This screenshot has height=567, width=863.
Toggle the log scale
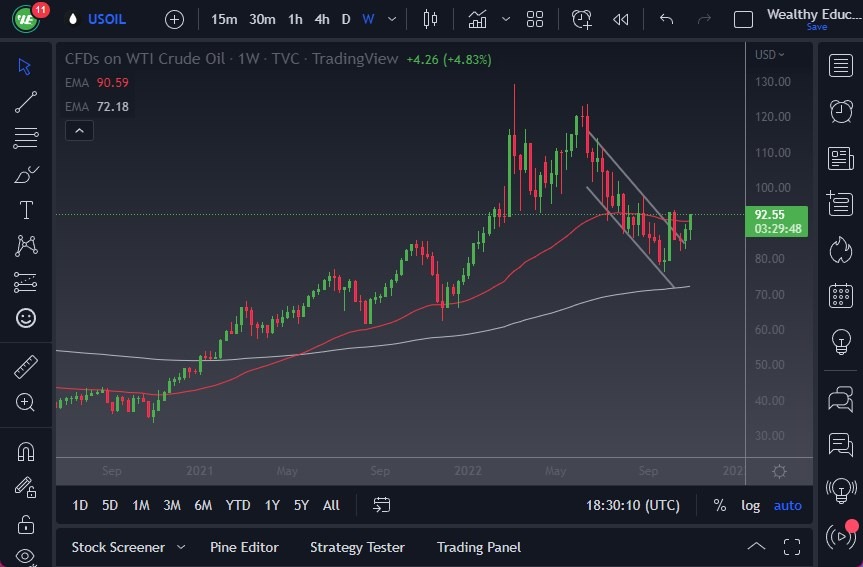click(750, 505)
